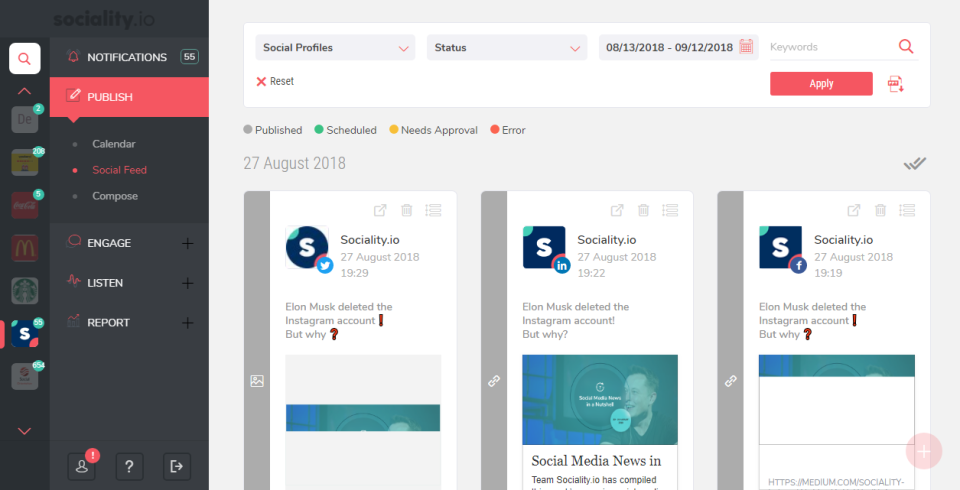Click the Needs Approval status legend
The height and width of the screenshot is (490, 960).
coord(433,130)
